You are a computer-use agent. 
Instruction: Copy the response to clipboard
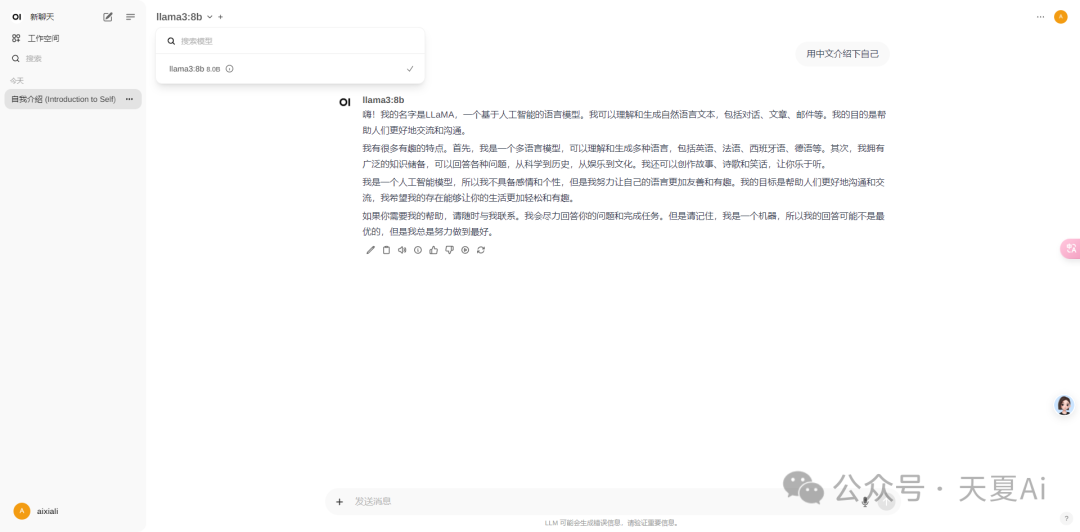click(x=386, y=250)
